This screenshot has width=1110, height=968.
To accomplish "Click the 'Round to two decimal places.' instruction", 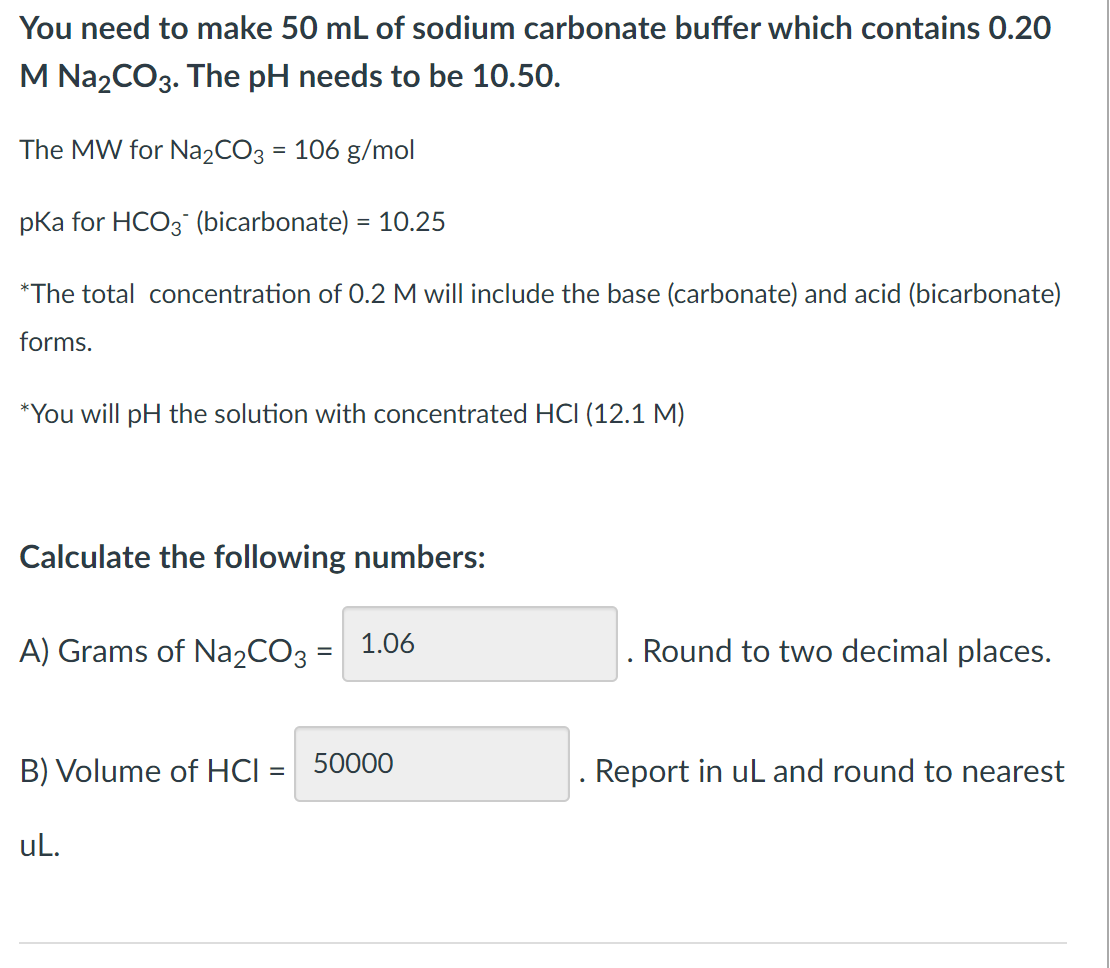I will tap(846, 652).
